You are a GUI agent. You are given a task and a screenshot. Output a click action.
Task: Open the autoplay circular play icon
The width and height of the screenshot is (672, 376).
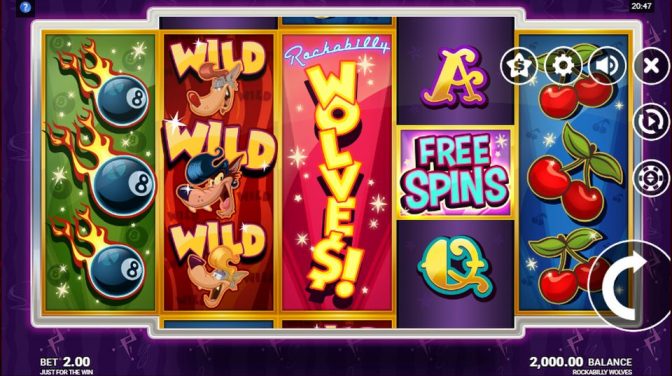(x=651, y=122)
